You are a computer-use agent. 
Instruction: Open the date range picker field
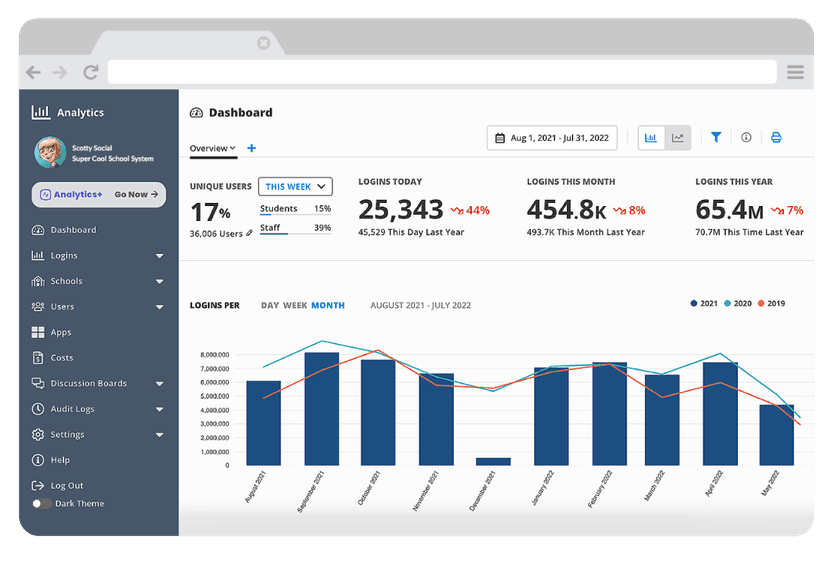coord(552,138)
